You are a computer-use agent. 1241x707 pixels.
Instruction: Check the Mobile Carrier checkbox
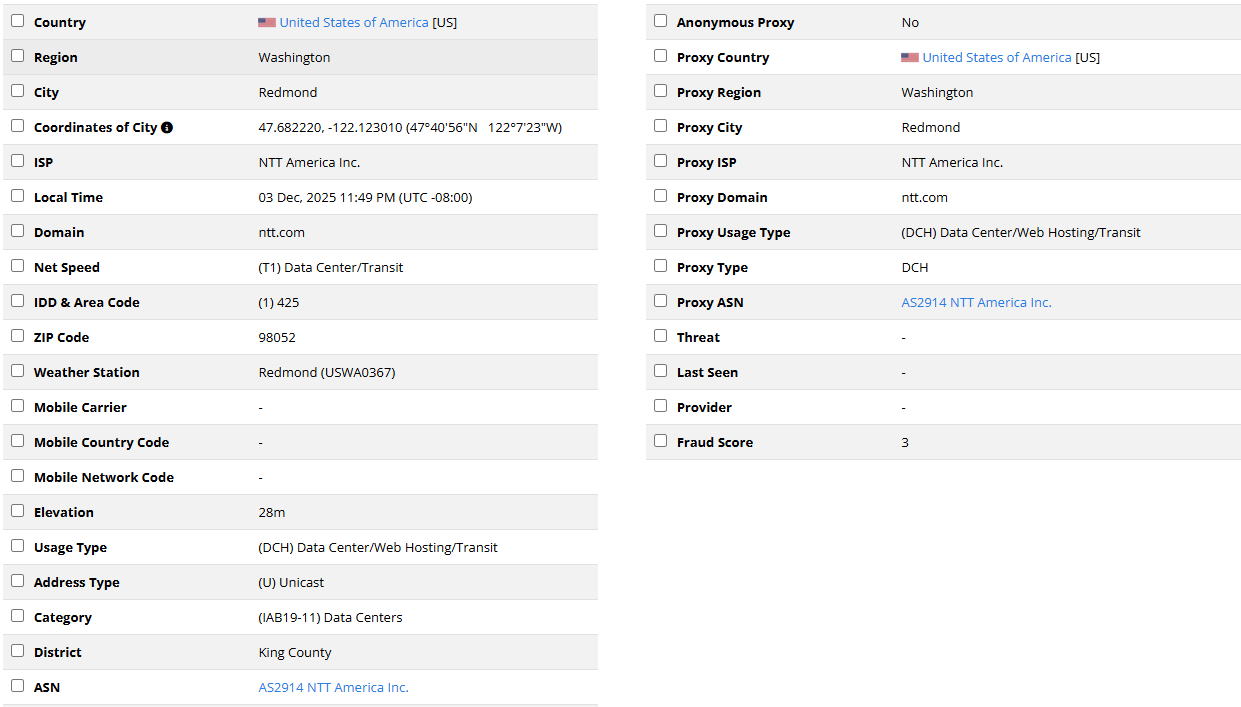18,406
